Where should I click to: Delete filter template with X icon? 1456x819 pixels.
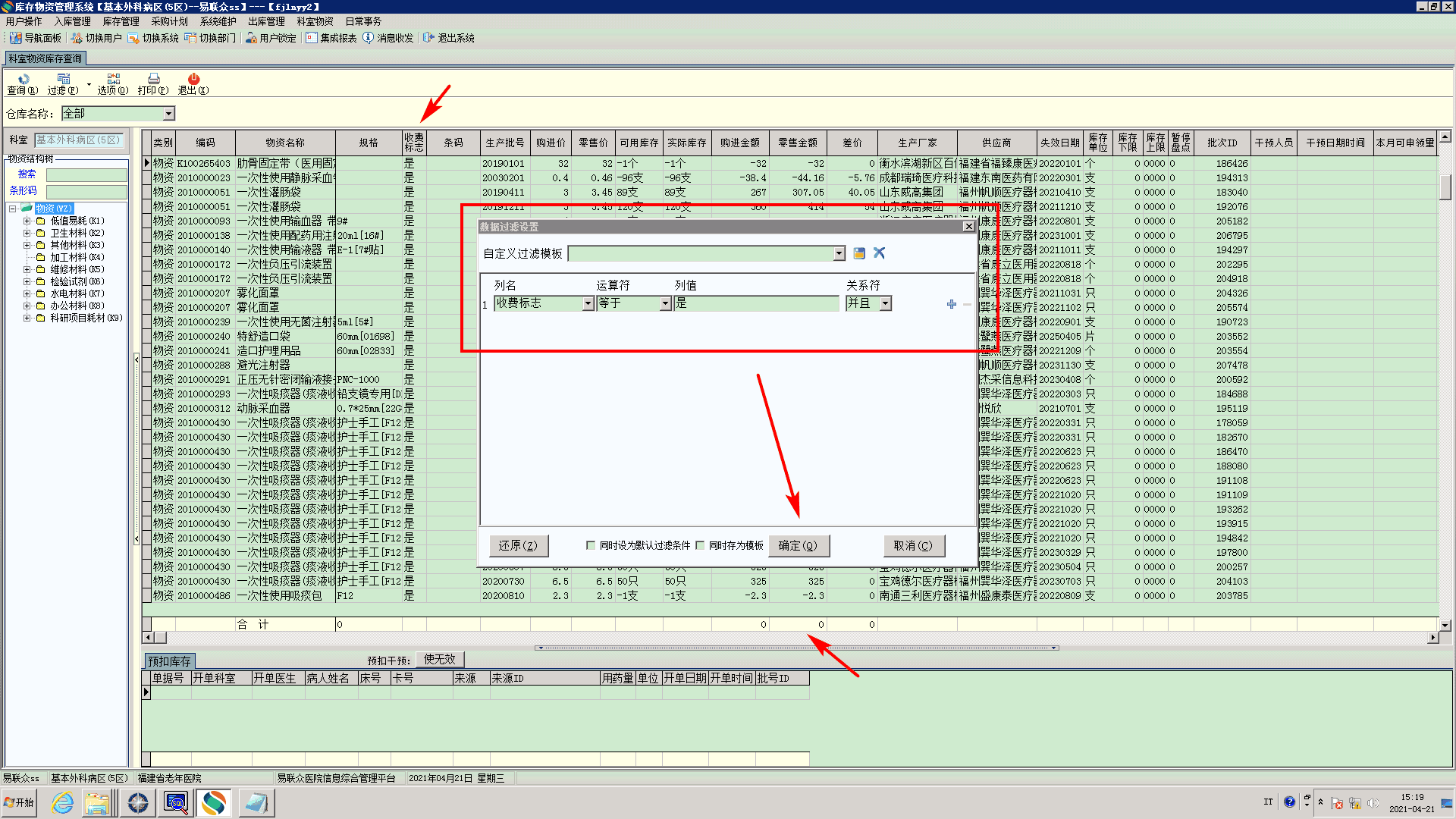(879, 253)
